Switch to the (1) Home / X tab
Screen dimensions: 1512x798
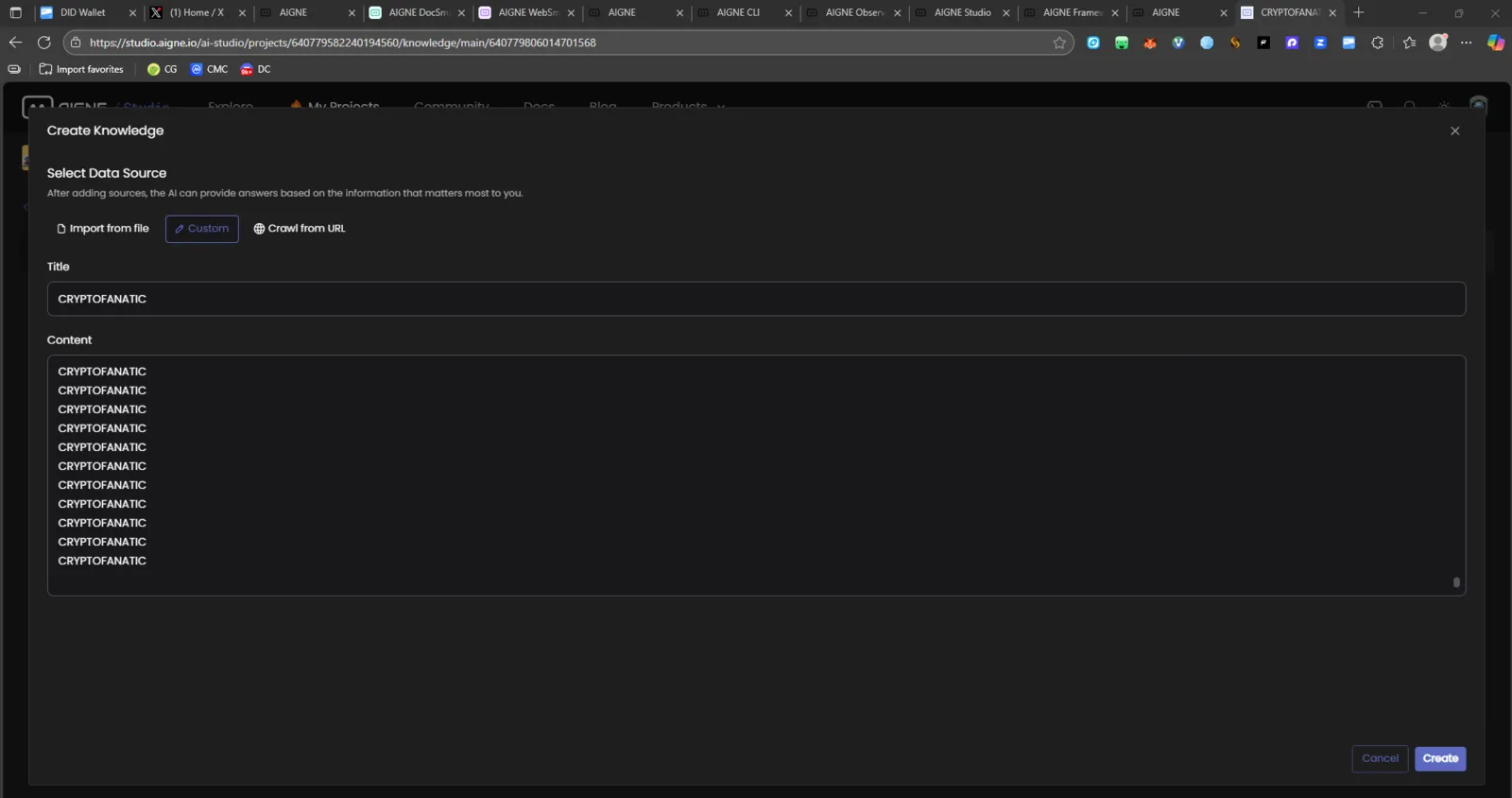click(197, 12)
